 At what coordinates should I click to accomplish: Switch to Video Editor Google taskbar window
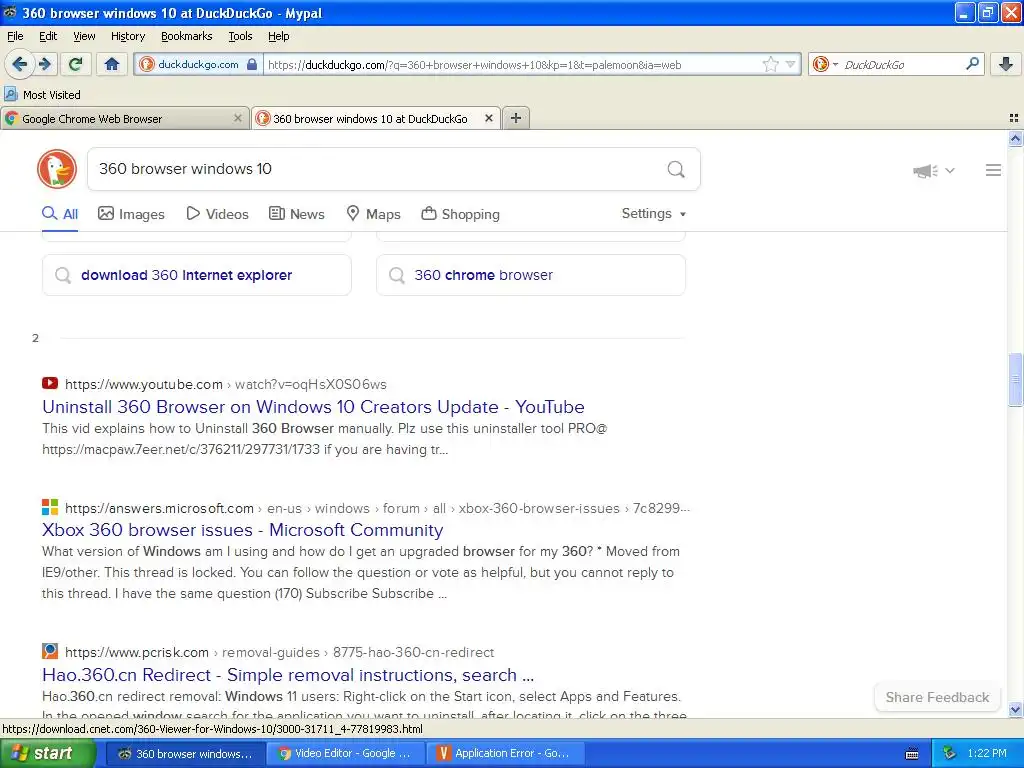346,753
